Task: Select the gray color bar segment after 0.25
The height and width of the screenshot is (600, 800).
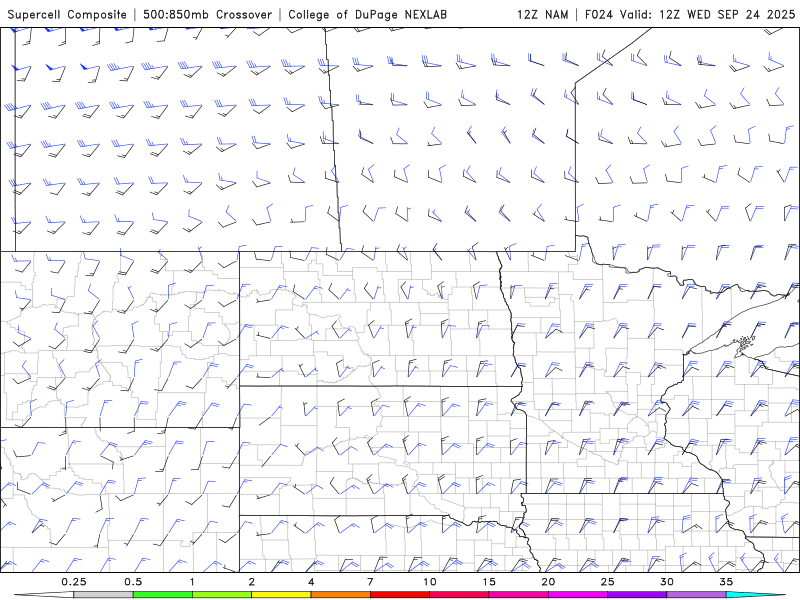Action: [103, 595]
